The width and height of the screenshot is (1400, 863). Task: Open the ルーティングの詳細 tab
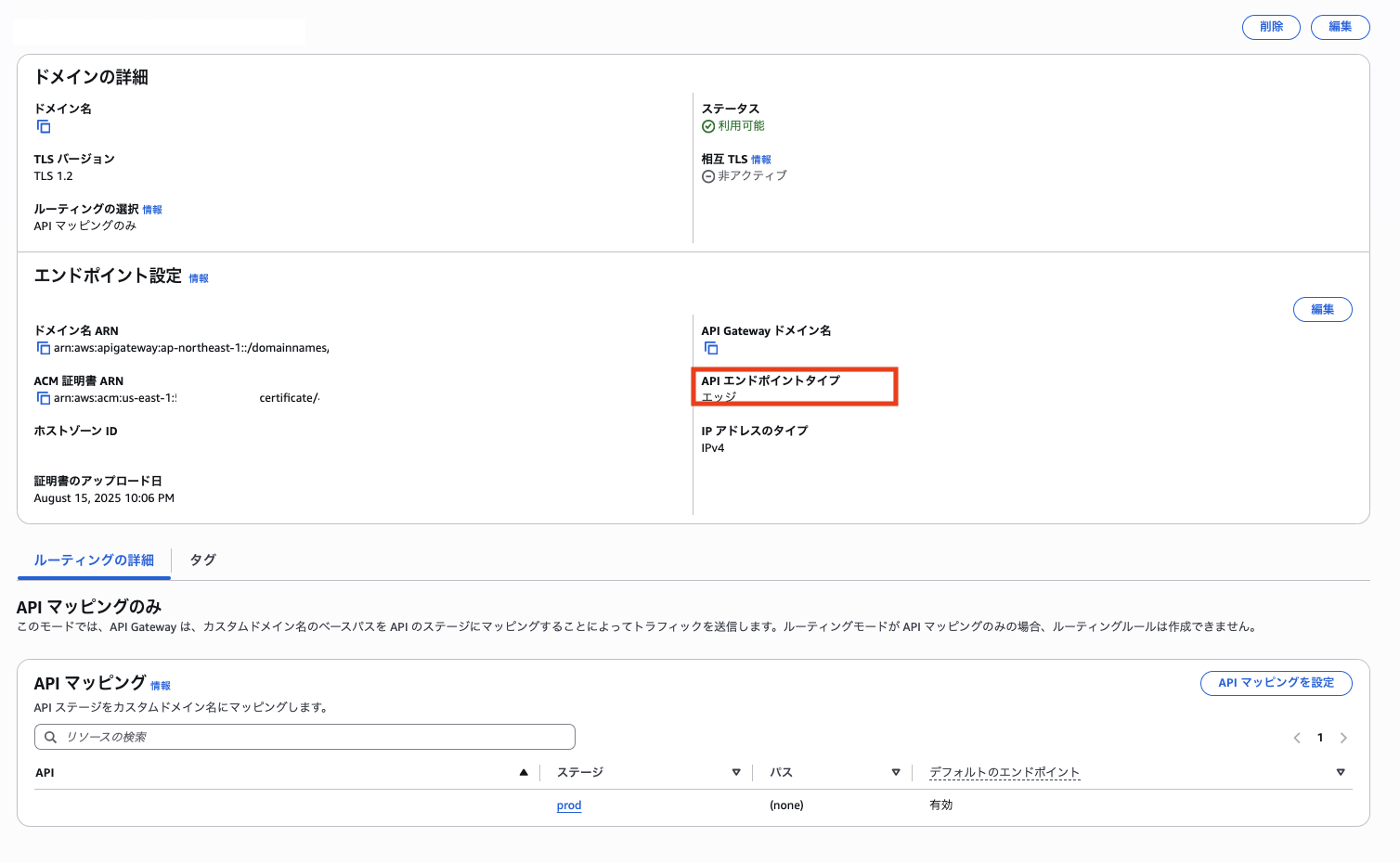(x=94, y=560)
